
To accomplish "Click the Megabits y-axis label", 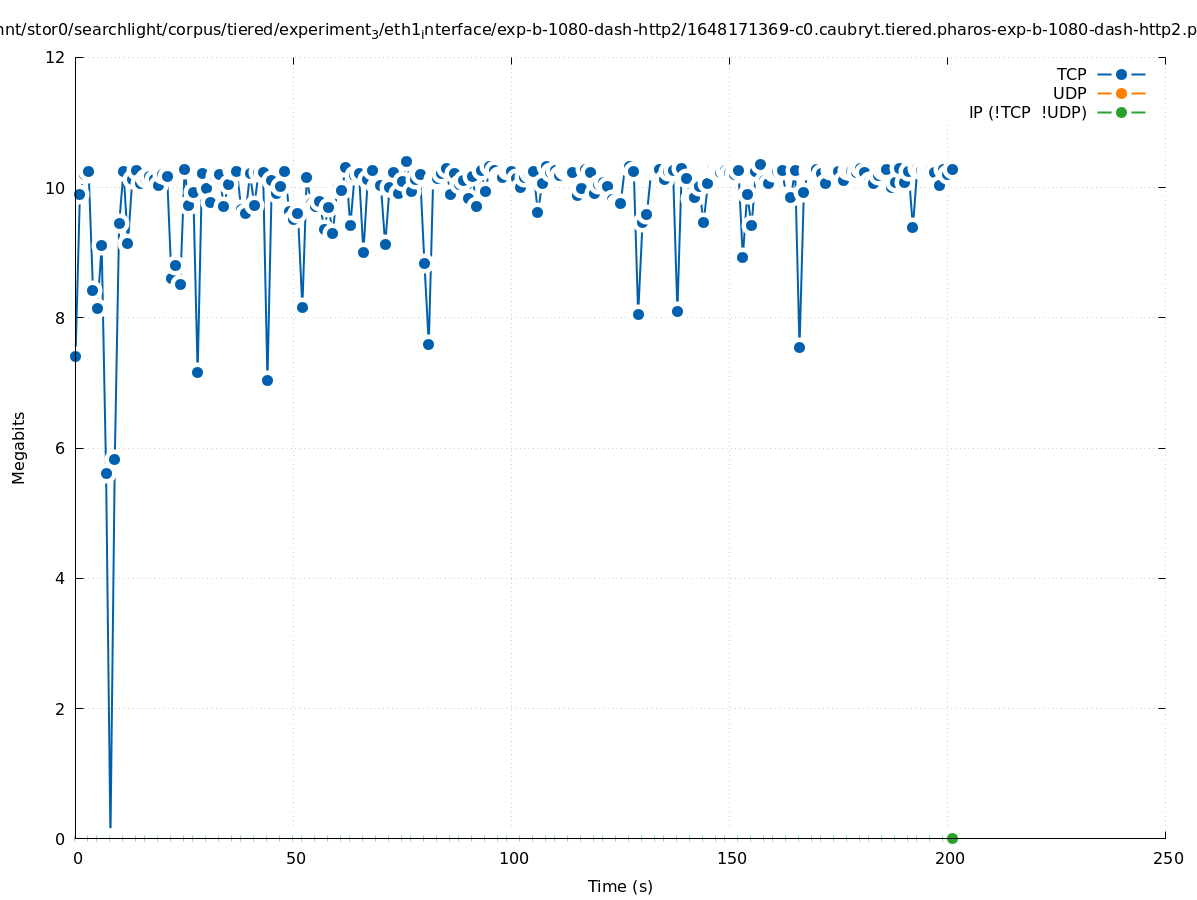I will click(19, 447).
